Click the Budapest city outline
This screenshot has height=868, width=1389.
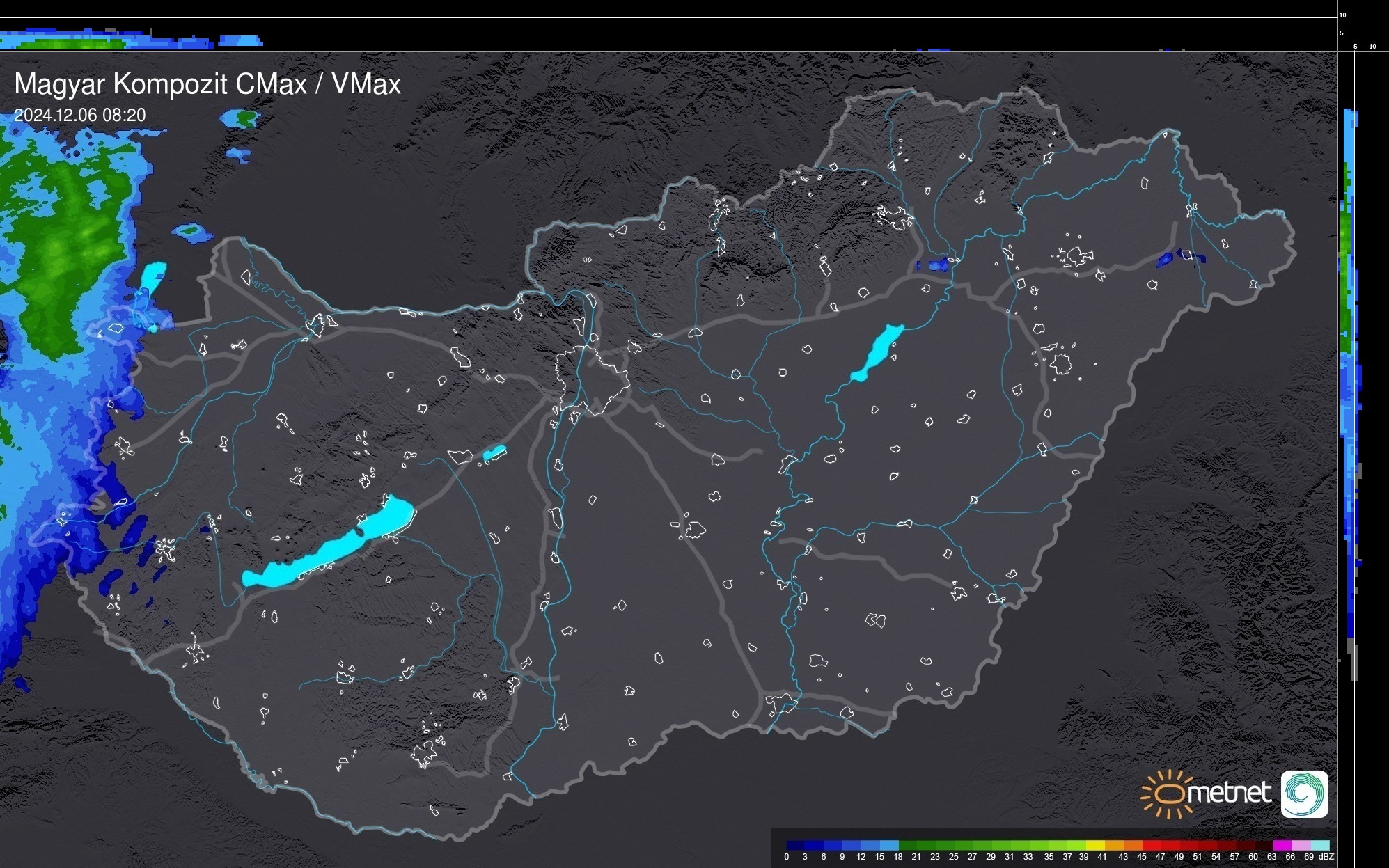point(592,379)
